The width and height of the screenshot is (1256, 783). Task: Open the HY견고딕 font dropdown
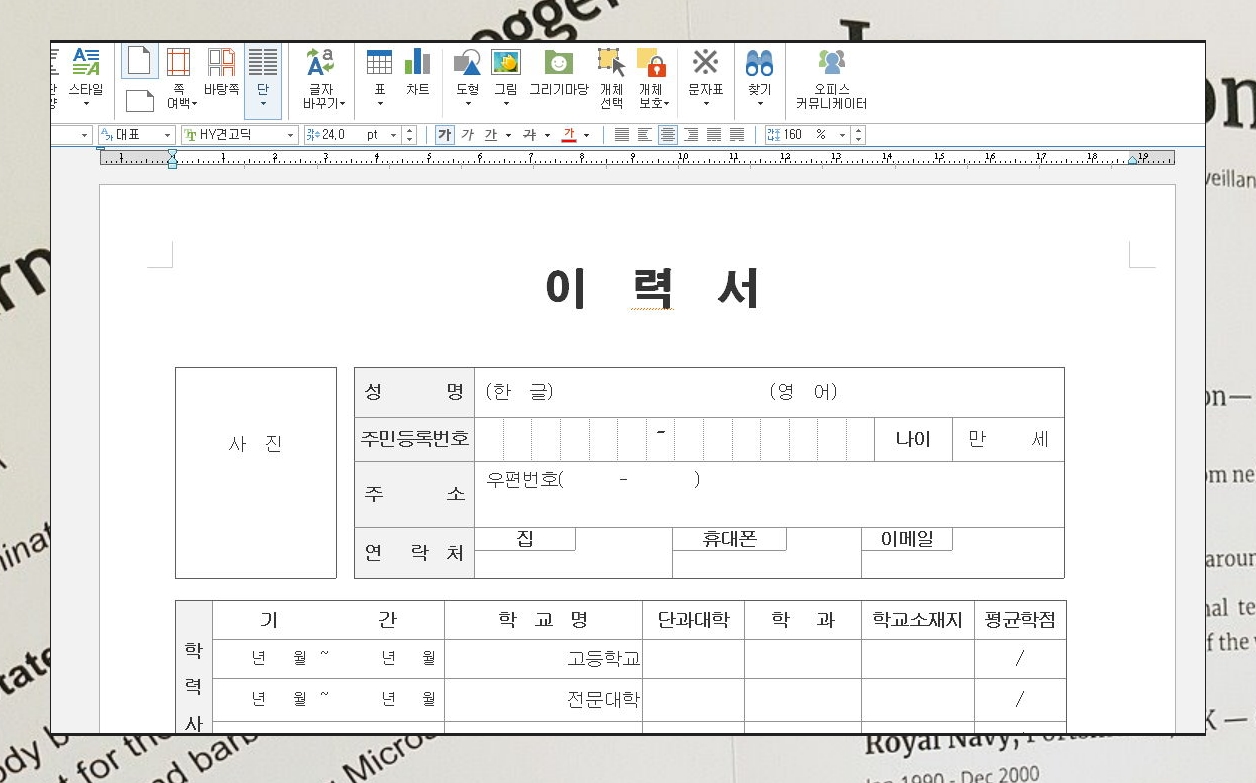(291, 135)
